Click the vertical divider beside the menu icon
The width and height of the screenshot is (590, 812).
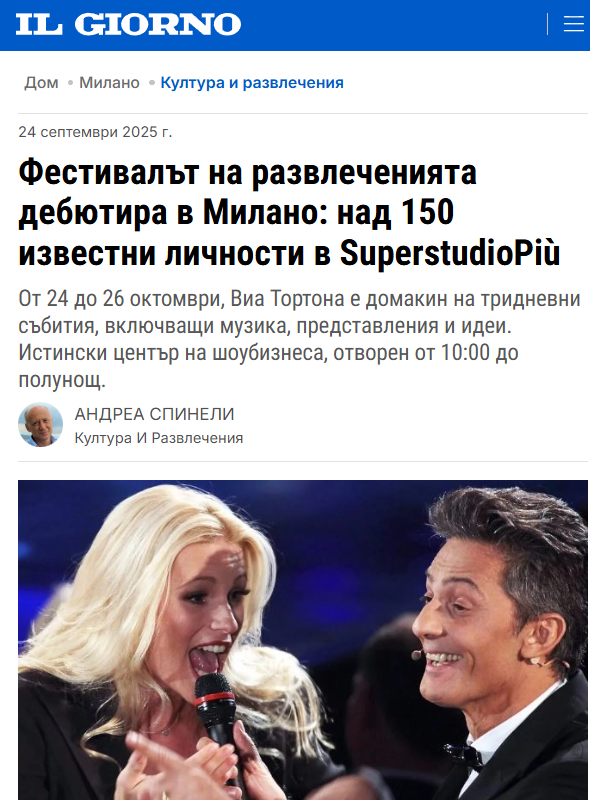coord(548,24)
